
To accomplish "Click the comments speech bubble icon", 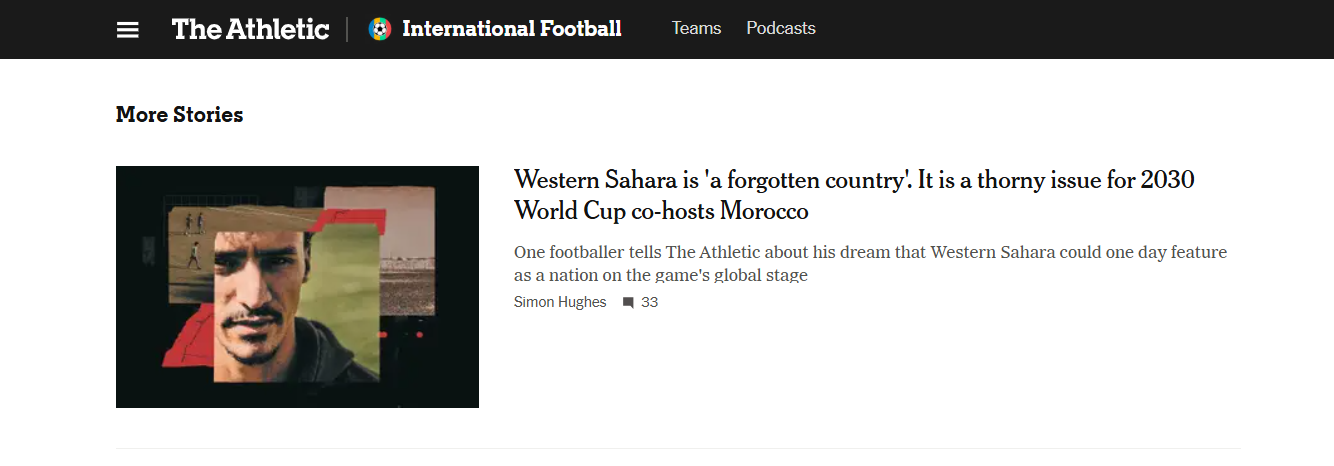I will click(628, 302).
